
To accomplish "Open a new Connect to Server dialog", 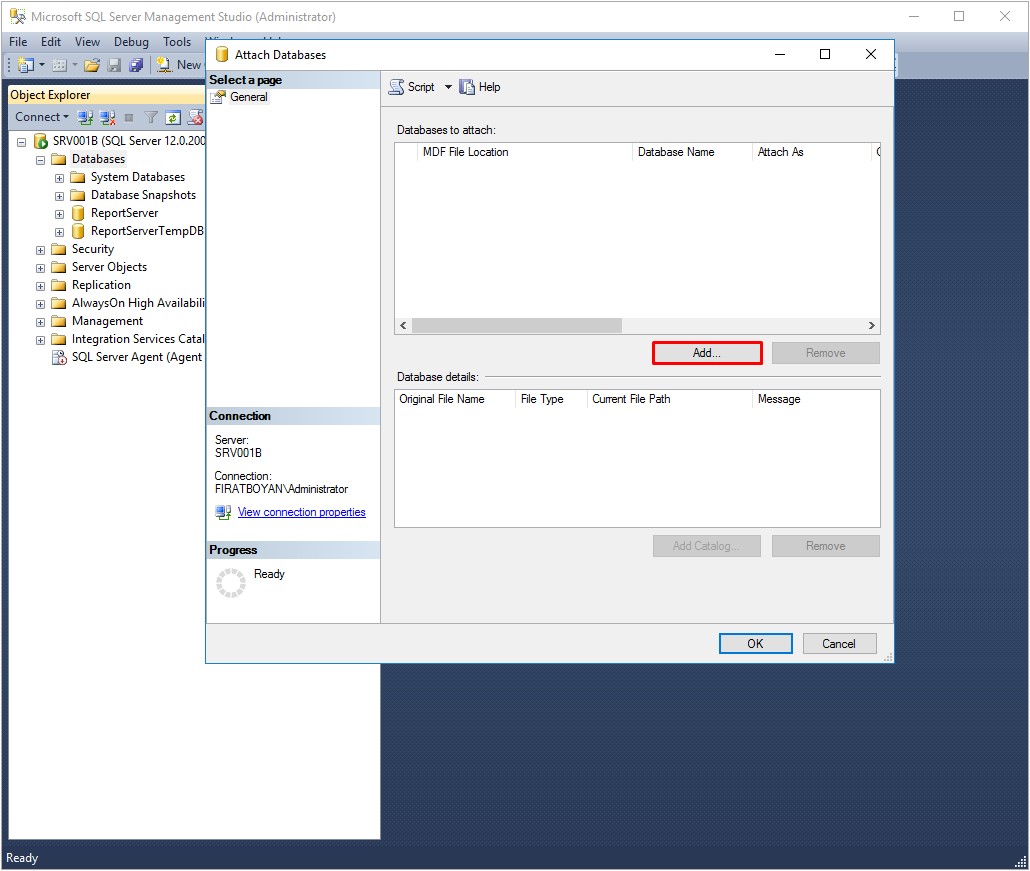I will (x=85, y=117).
